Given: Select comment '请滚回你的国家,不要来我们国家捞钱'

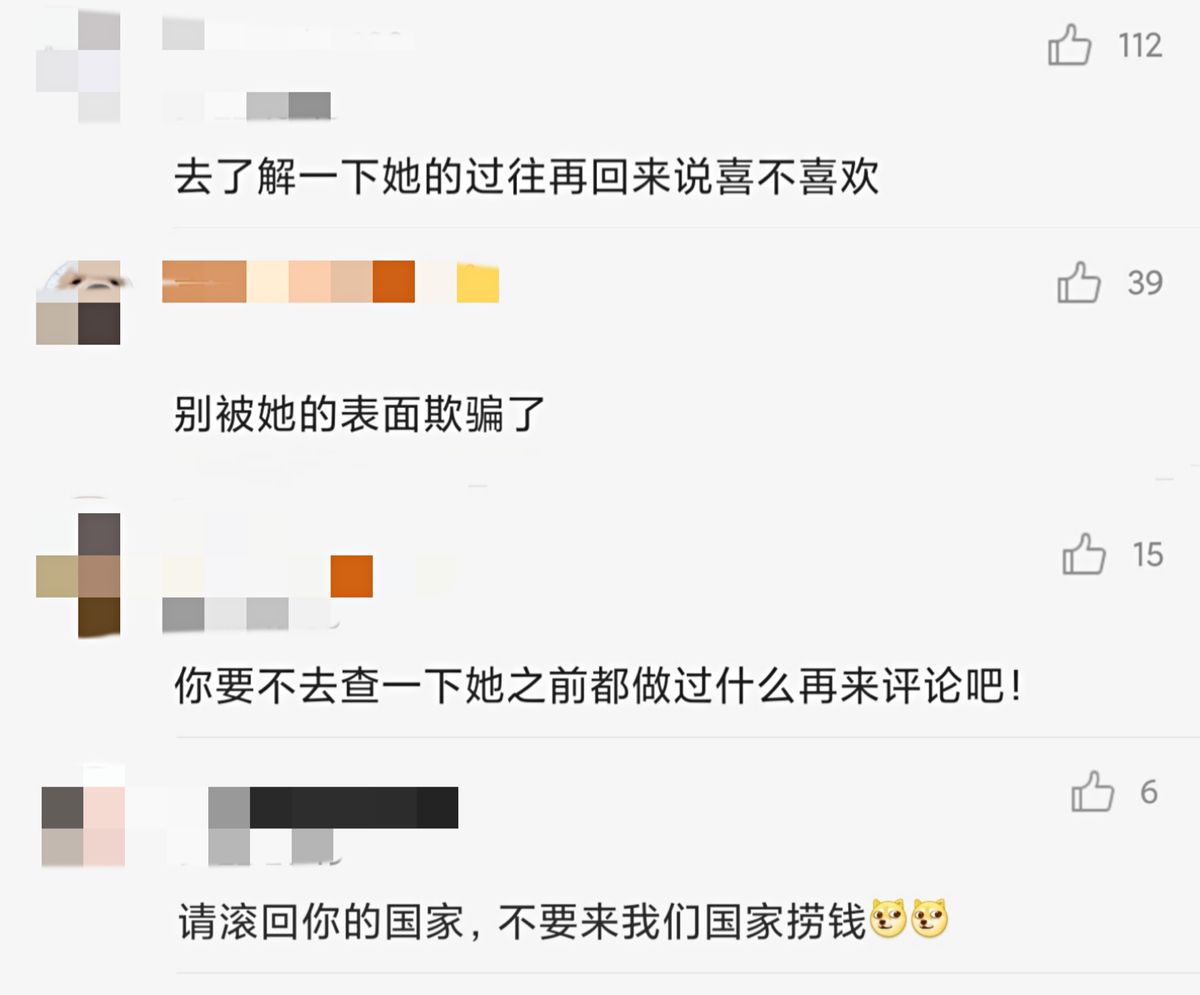Looking at the screenshot, I should [563, 920].
